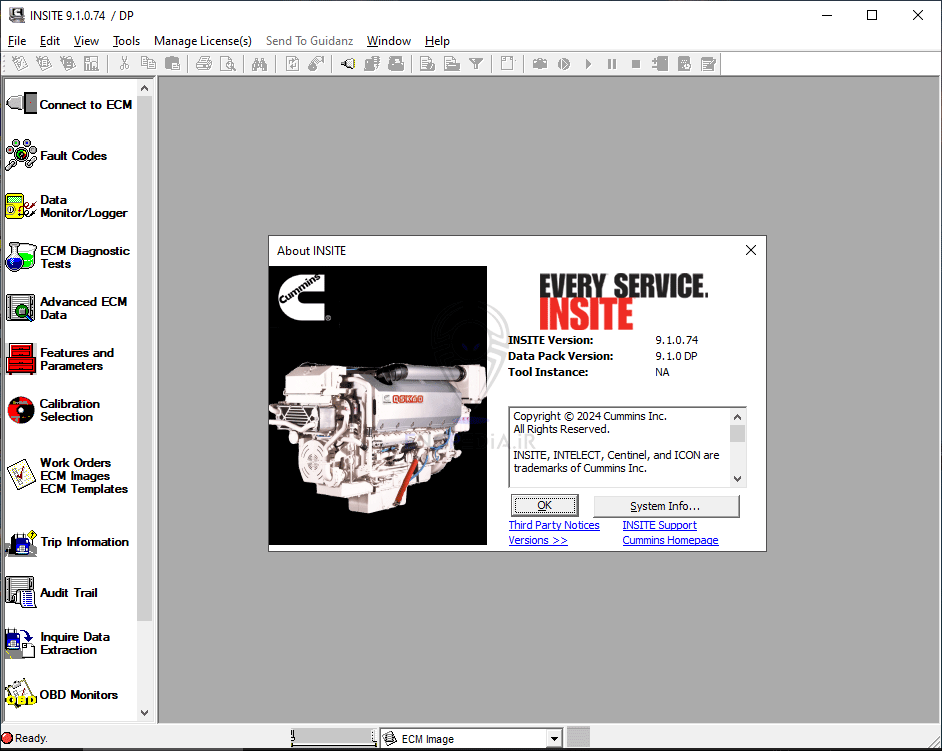
Task: Open the Fault Codes view
Action: [56, 156]
